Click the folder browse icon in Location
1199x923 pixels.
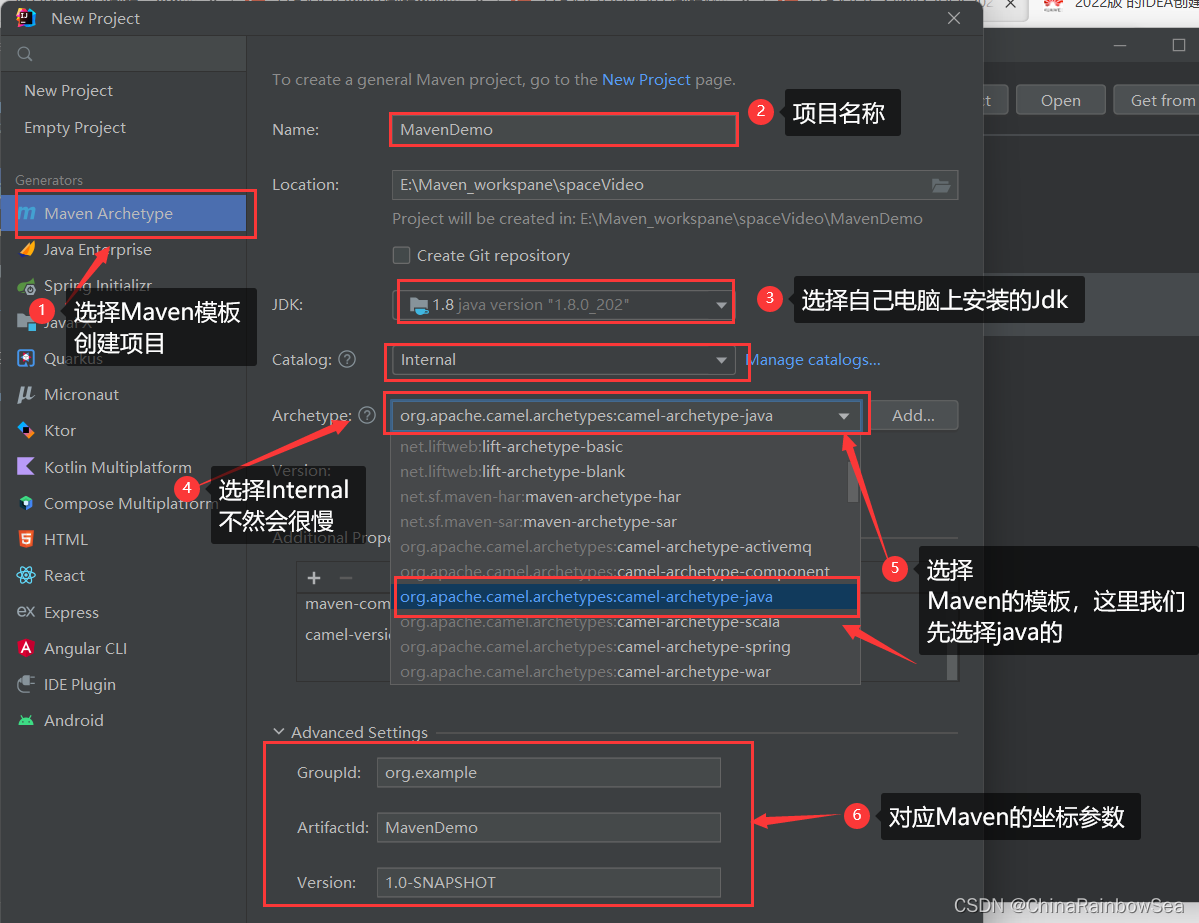click(941, 185)
